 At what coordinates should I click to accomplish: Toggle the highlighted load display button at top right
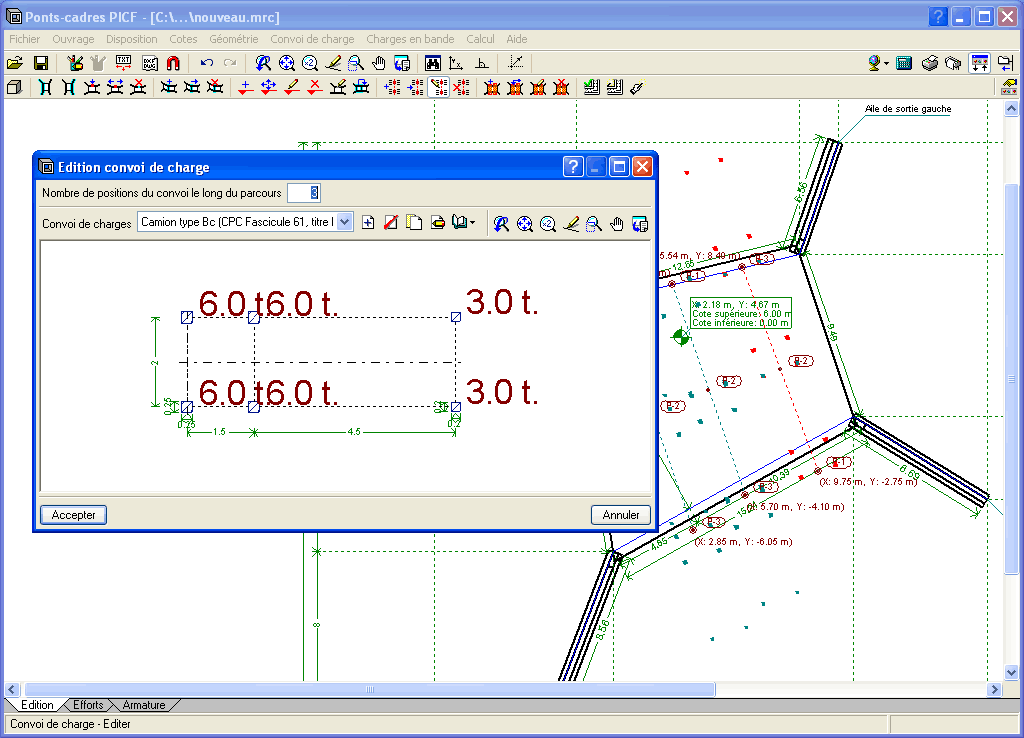[x=979, y=63]
